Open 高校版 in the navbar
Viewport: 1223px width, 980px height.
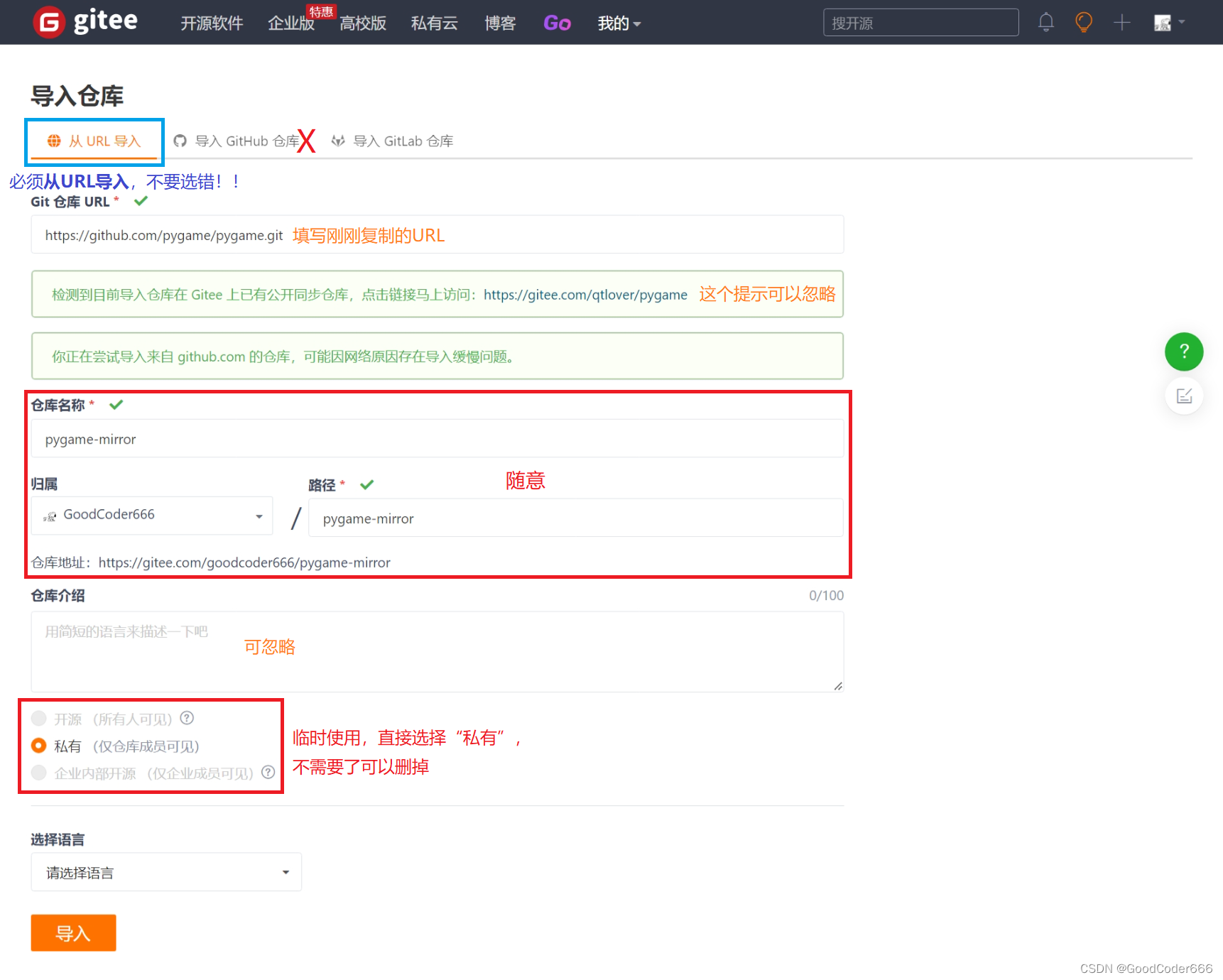point(363,23)
